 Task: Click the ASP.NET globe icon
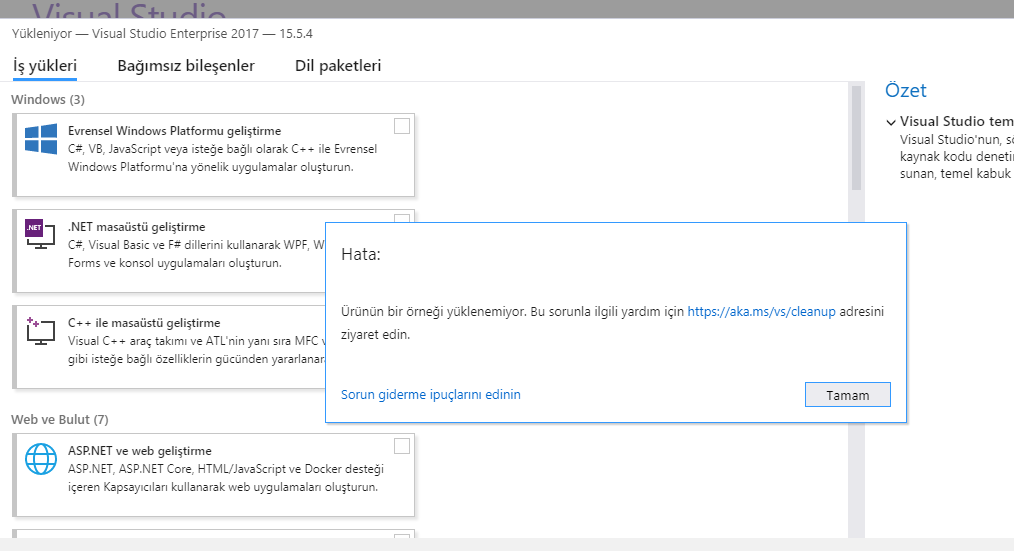point(41,459)
